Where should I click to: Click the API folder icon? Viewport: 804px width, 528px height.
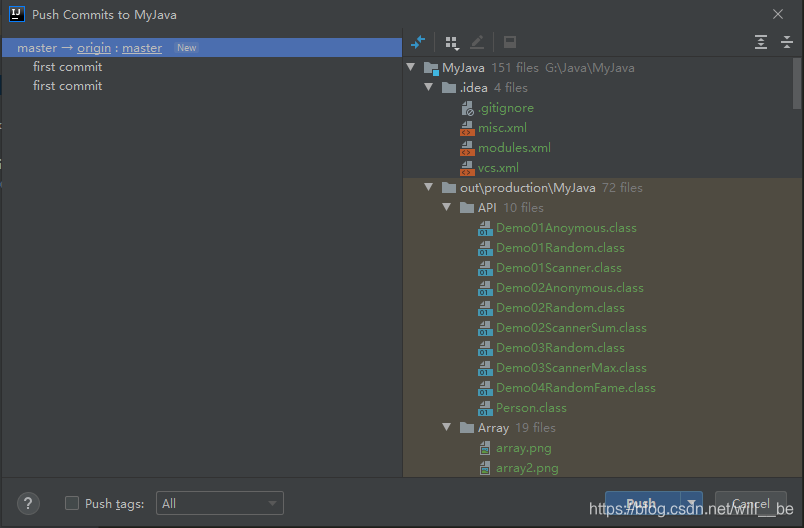coord(467,208)
